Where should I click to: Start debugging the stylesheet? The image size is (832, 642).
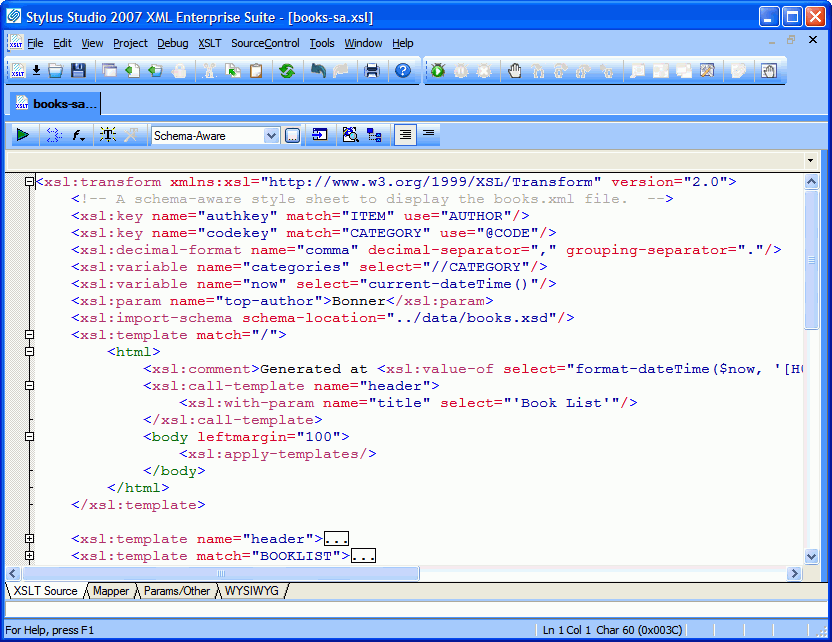437,70
